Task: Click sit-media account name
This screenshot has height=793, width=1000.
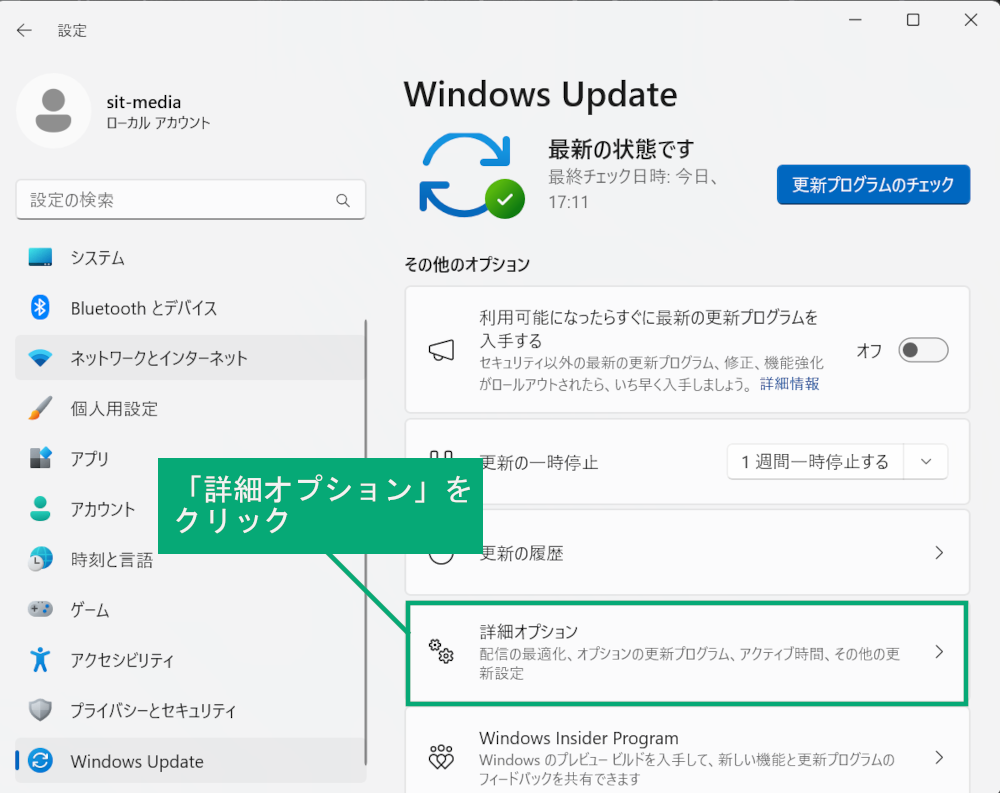Action: coord(143,102)
